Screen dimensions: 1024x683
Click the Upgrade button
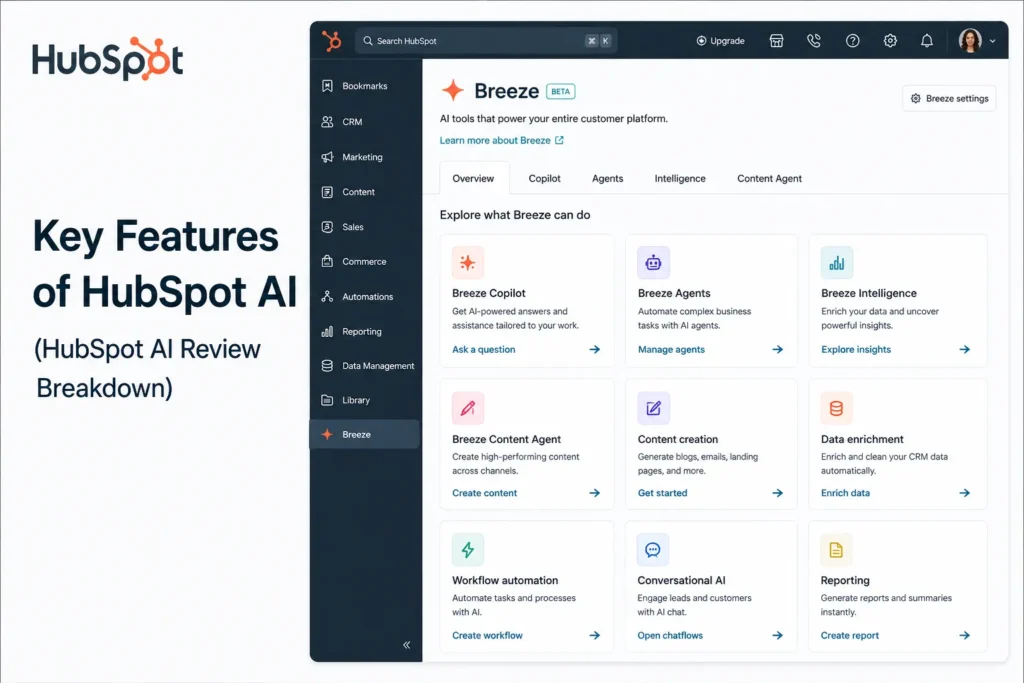coord(720,40)
